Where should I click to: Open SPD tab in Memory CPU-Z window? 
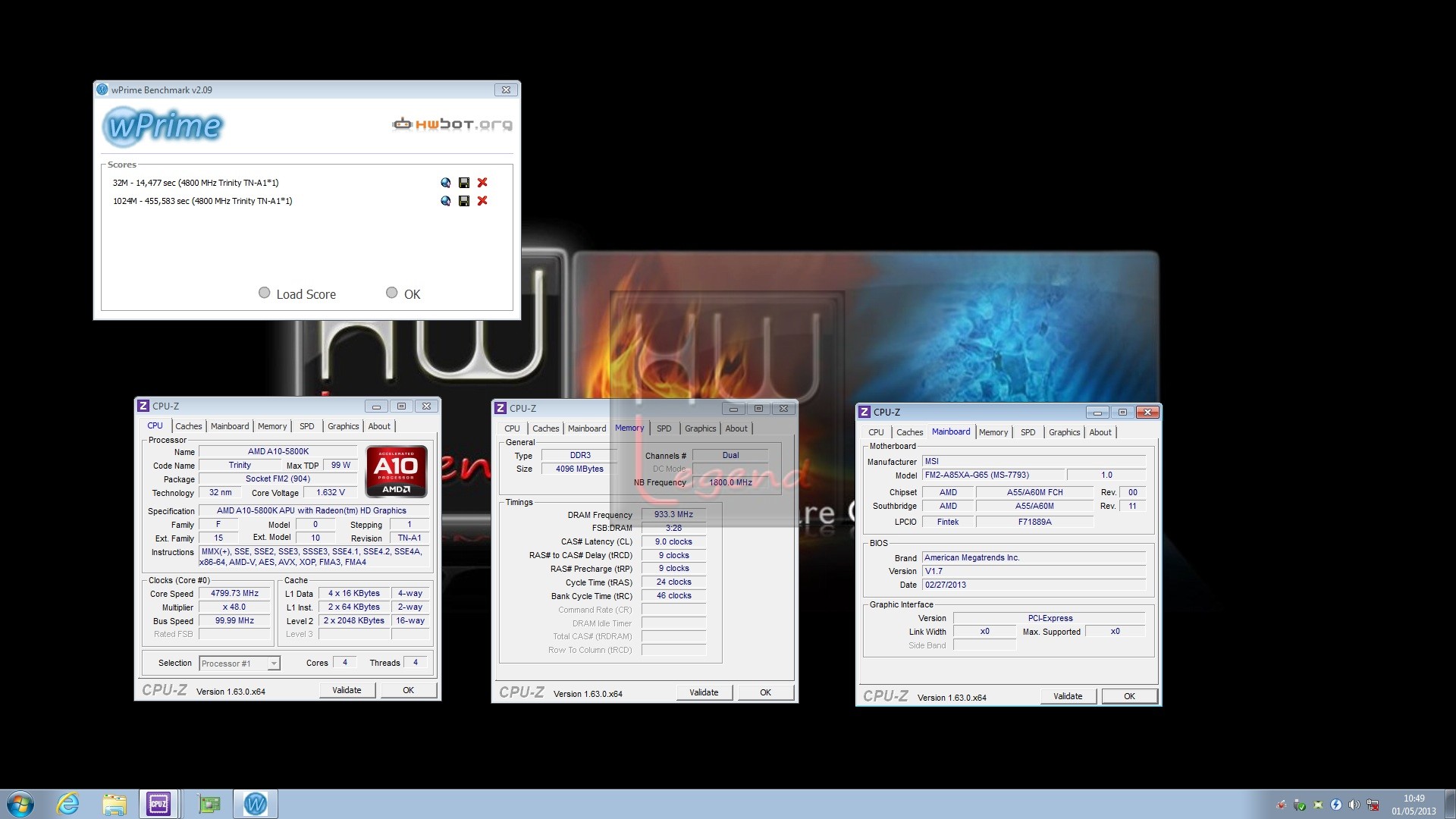pos(664,428)
